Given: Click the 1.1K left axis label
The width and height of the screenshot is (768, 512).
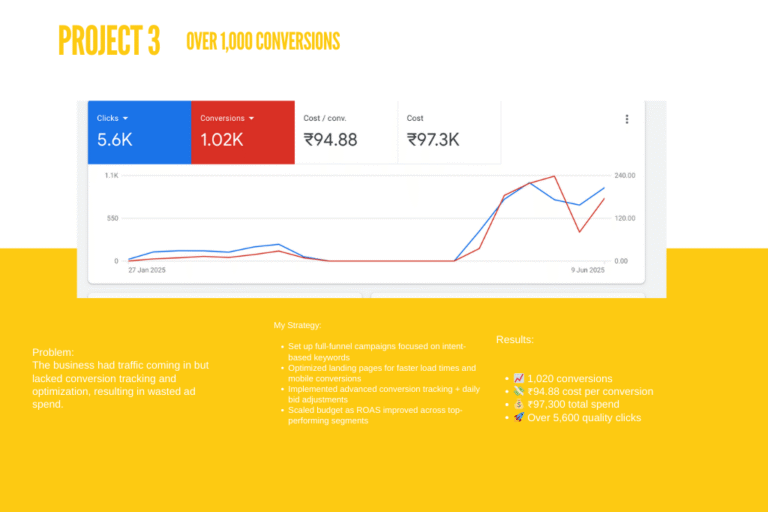Looking at the screenshot, I should tap(112, 176).
